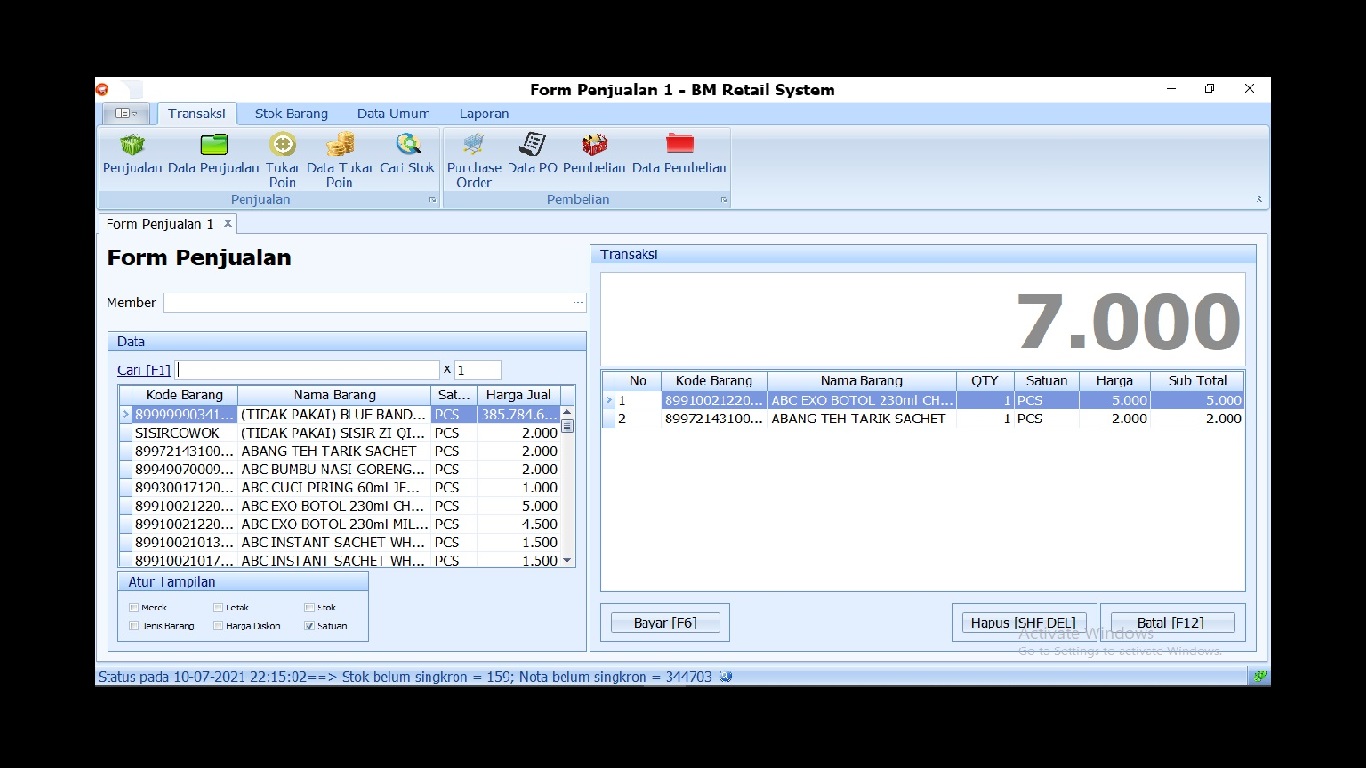
Task: Expand the Member field ellipsis selector
Action: [578, 302]
